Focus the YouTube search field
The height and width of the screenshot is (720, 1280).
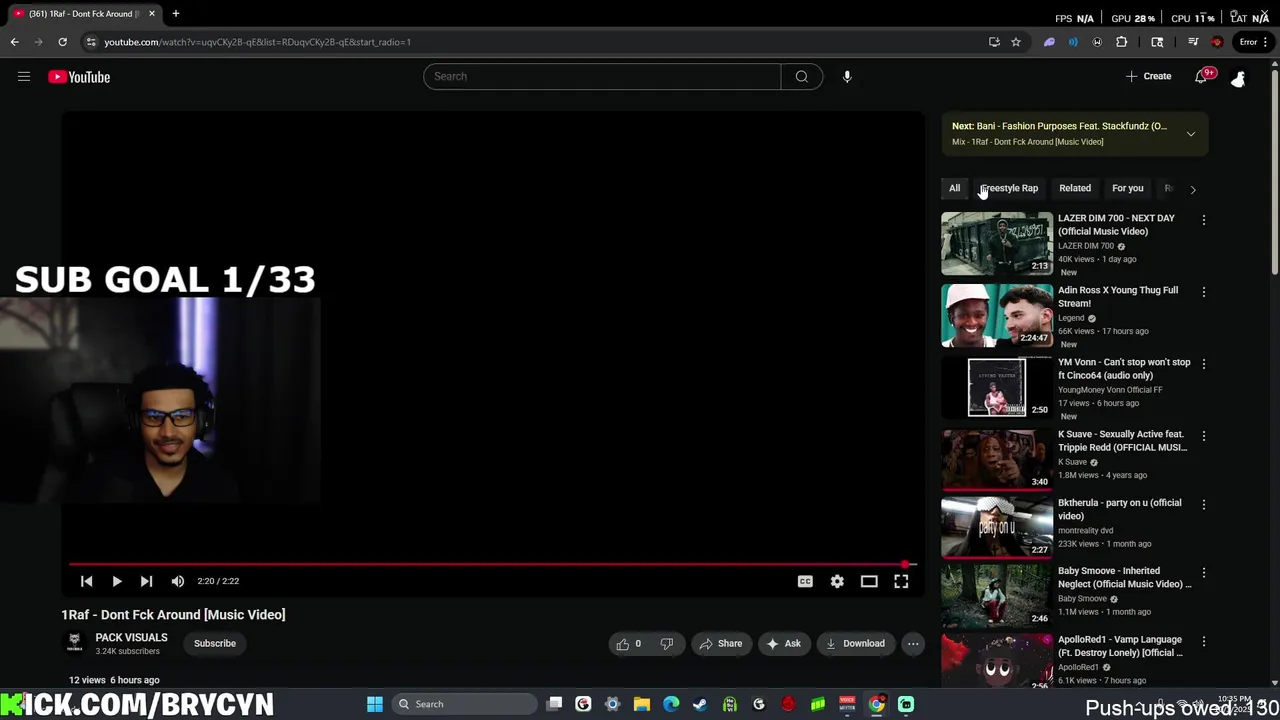(x=602, y=76)
